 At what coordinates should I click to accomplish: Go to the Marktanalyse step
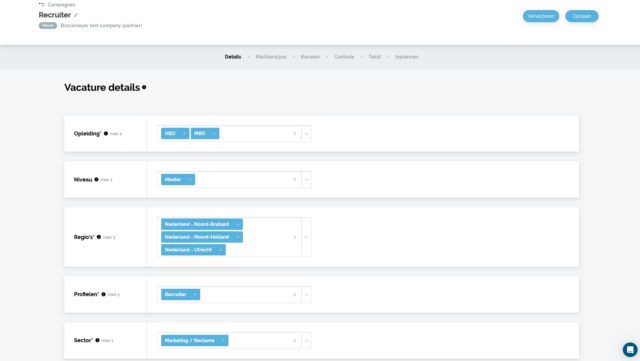click(271, 57)
